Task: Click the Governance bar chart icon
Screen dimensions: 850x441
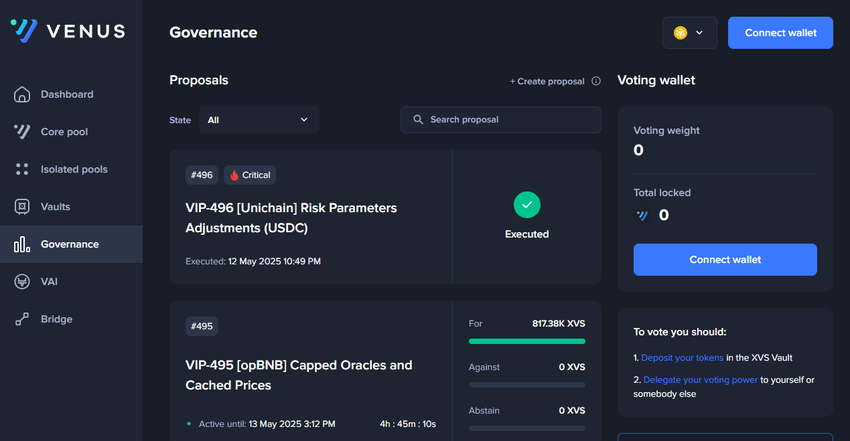Action: (x=22, y=244)
